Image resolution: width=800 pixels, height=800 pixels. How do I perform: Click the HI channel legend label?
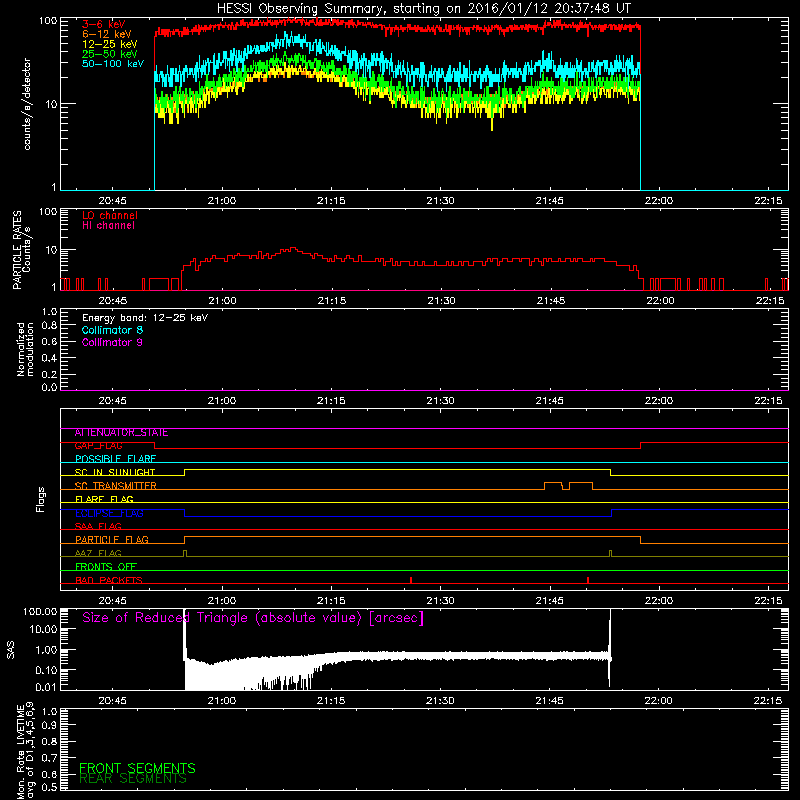[x=108, y=226]
